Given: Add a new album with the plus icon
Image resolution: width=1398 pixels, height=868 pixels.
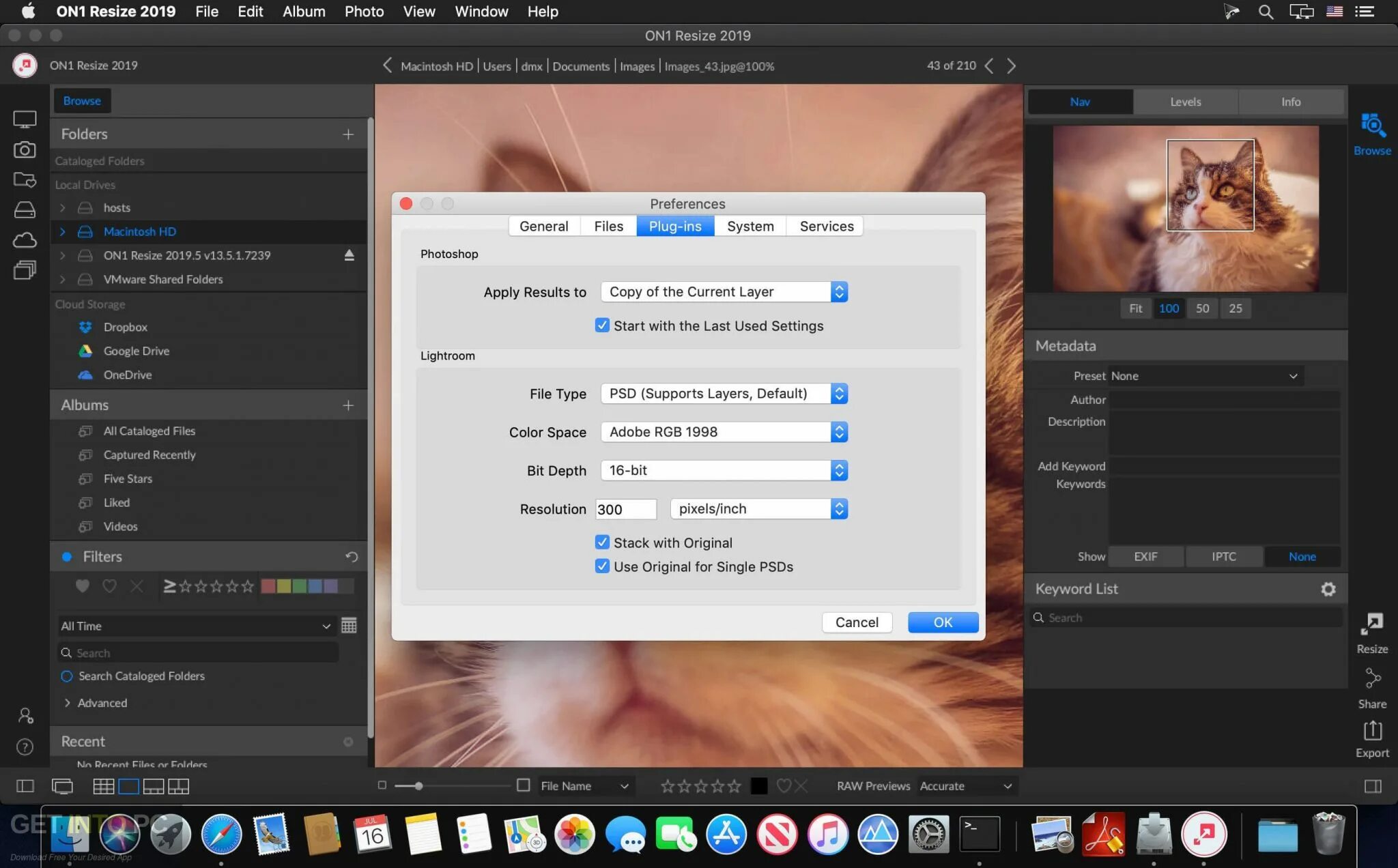Looking at the screenshot, I should click(348, 405).
